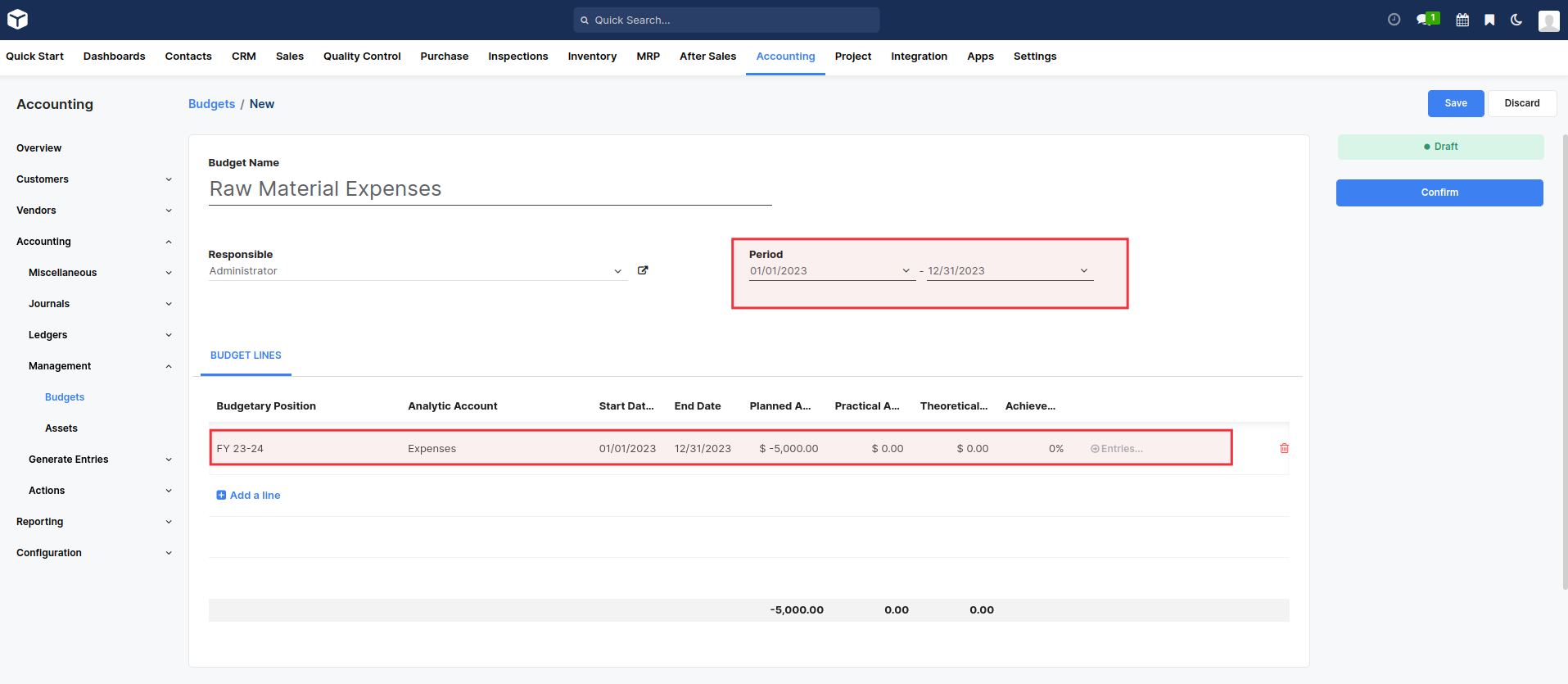Select the BUDGET LINES tab
The image size is (1568, 684).
(x=246, y=356)
